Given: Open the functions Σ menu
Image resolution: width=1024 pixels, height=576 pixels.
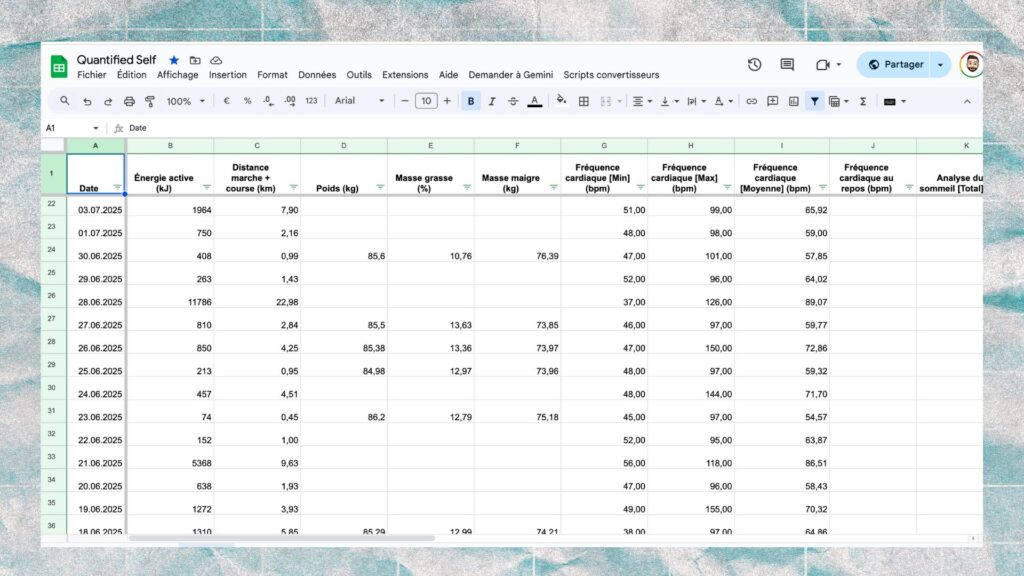Looking at the screenshot, I should (x=861, y=101).
